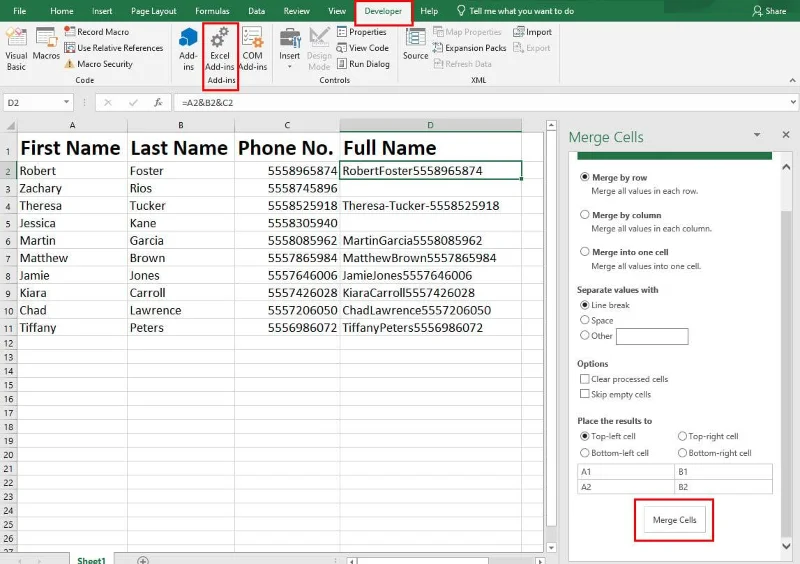The width and height of the screenshot is (800, 564).
Task: Click the insert function fx icon
Action: coord(158,102)
